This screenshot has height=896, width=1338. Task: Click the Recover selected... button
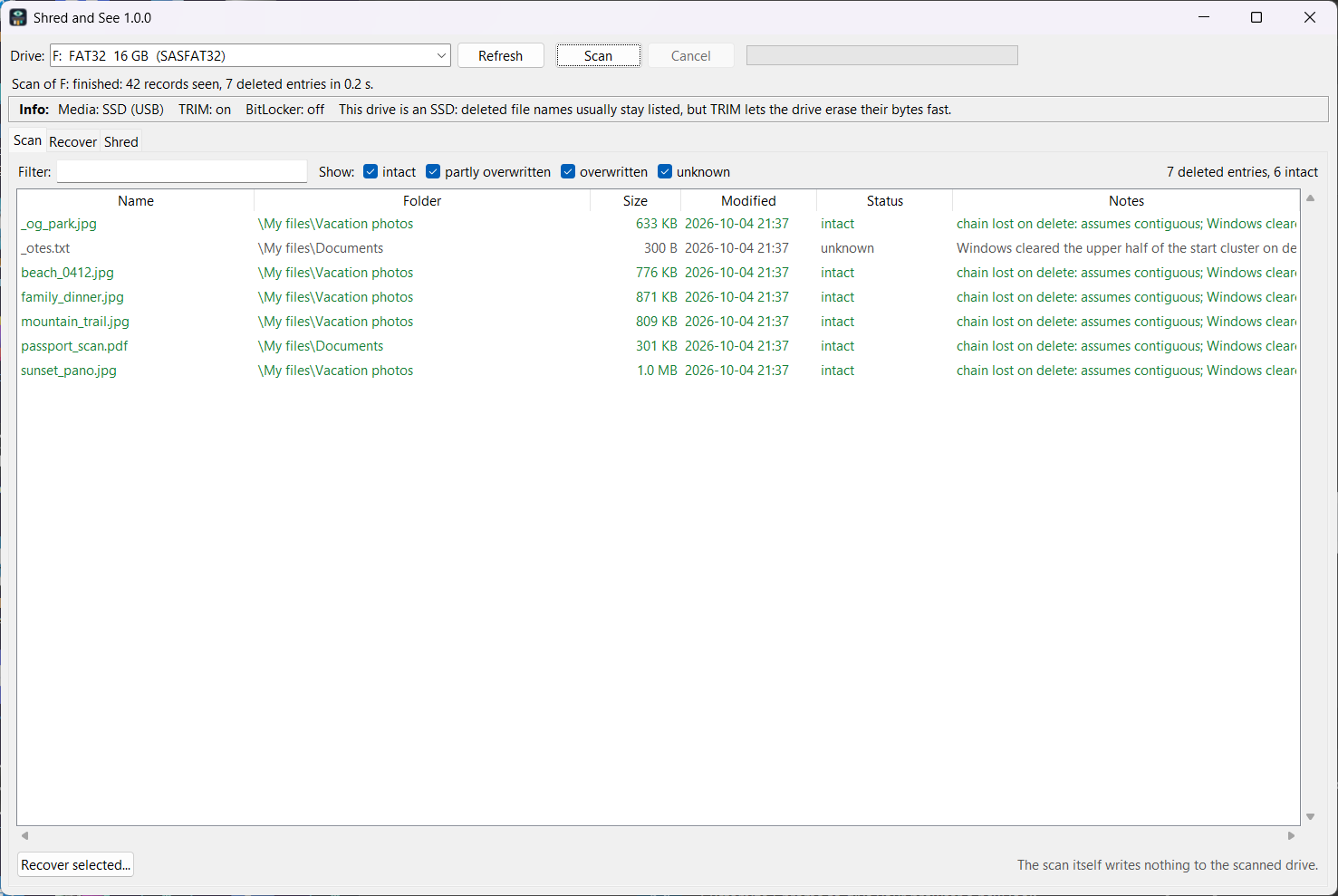tap(76, 865)
